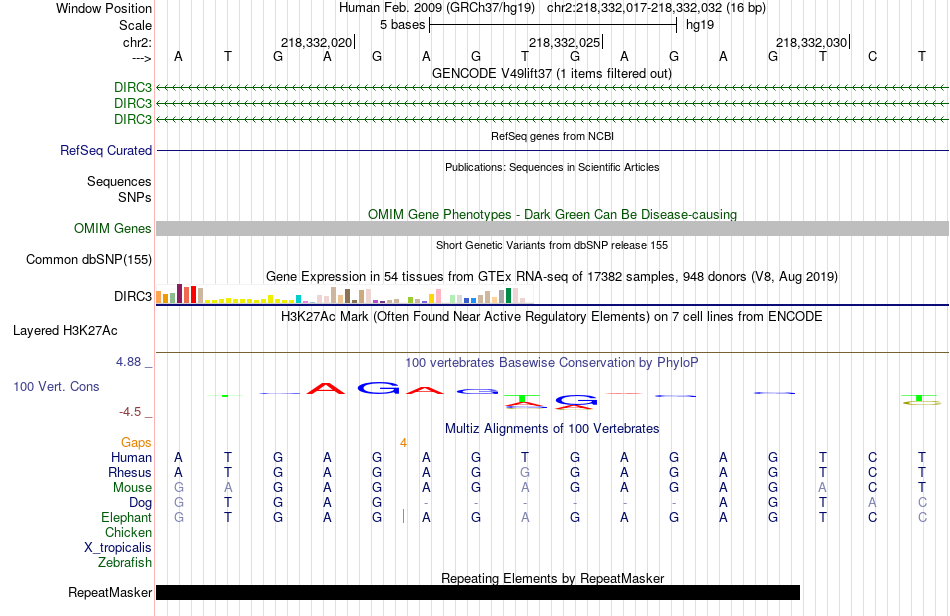The height and width of the screenshot is (616, 950).
Task: Open the GENCODE V49lift37 track title
Action: 552,73
